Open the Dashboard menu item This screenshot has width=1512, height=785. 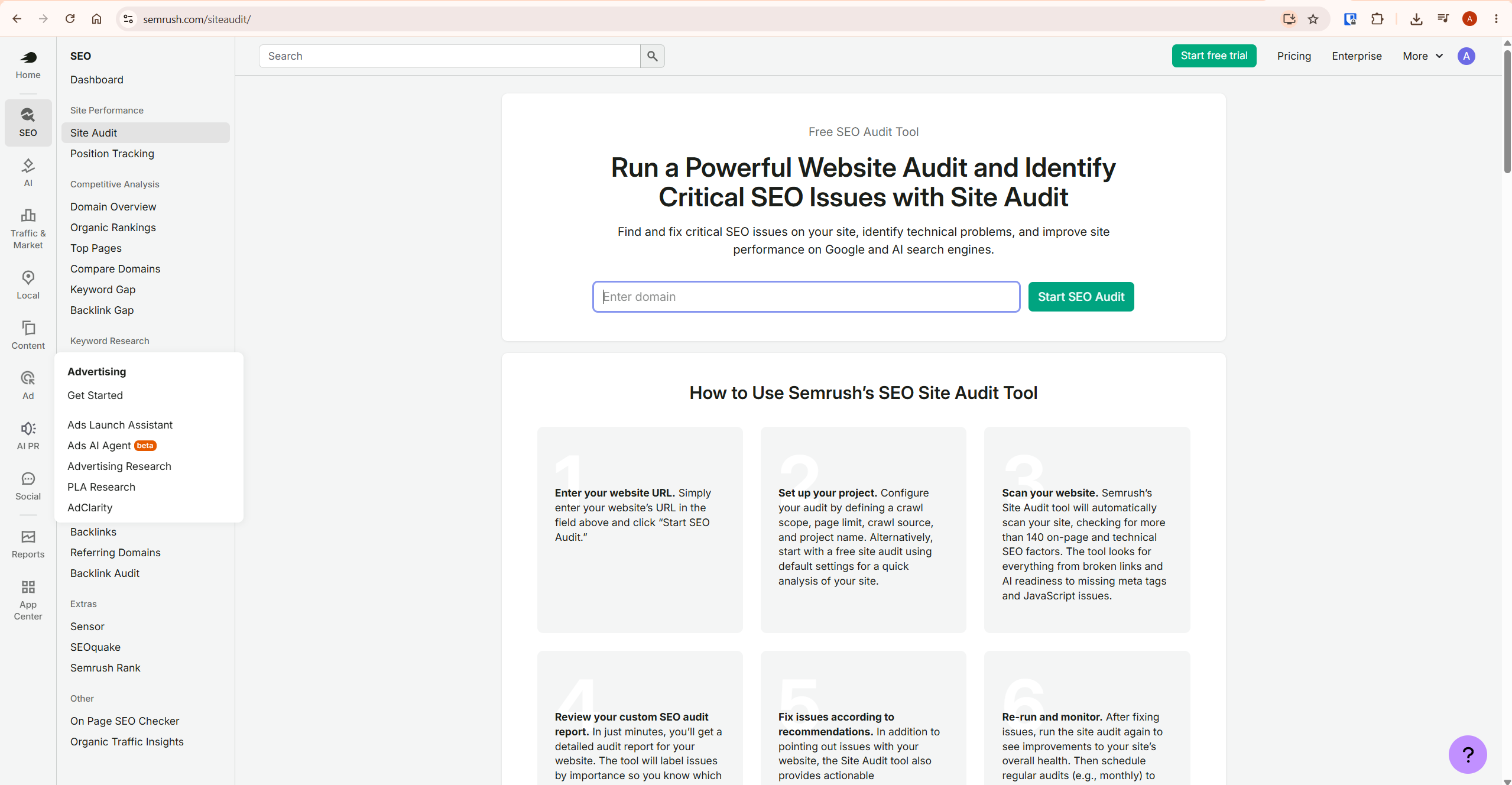(x=97, y=80)
